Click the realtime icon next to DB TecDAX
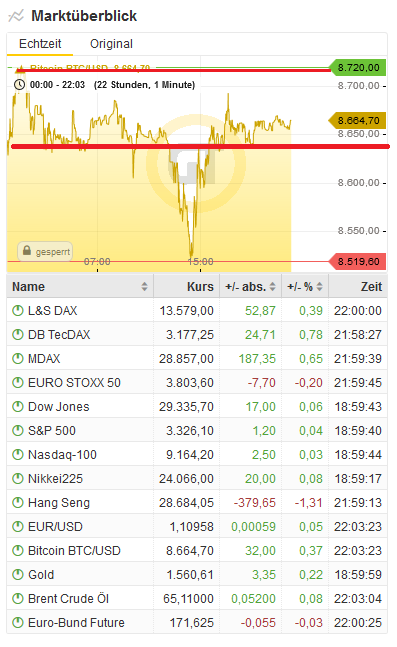The image size is (397, 647). coord(18,334)
